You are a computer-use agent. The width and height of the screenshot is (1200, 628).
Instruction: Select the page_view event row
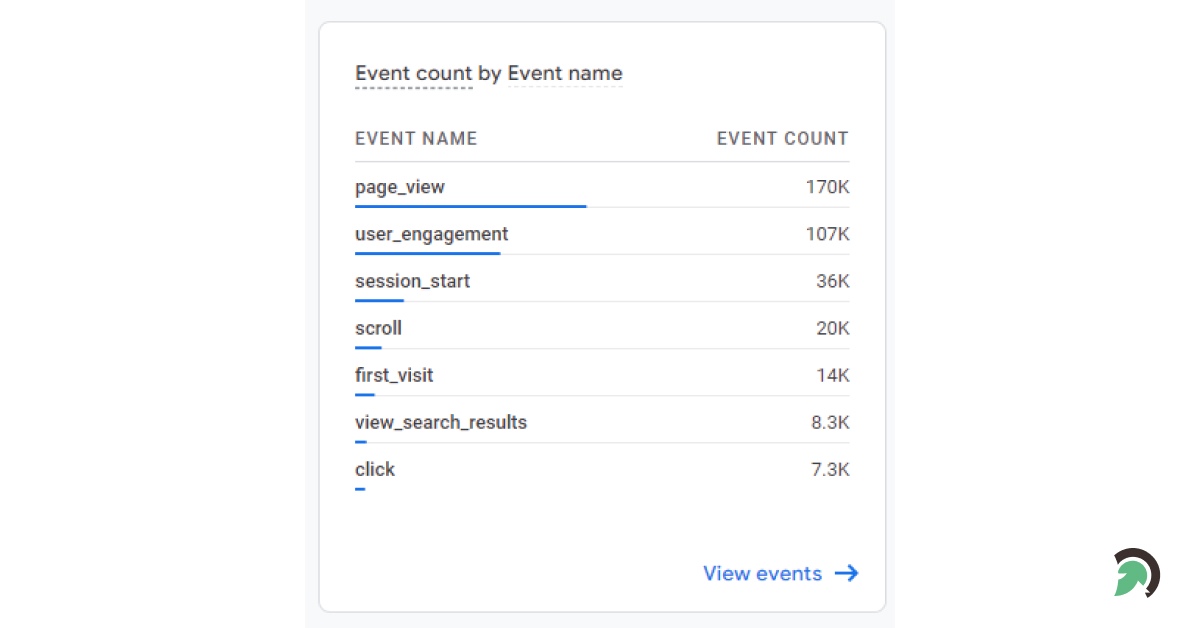click(x=400, y=187)
